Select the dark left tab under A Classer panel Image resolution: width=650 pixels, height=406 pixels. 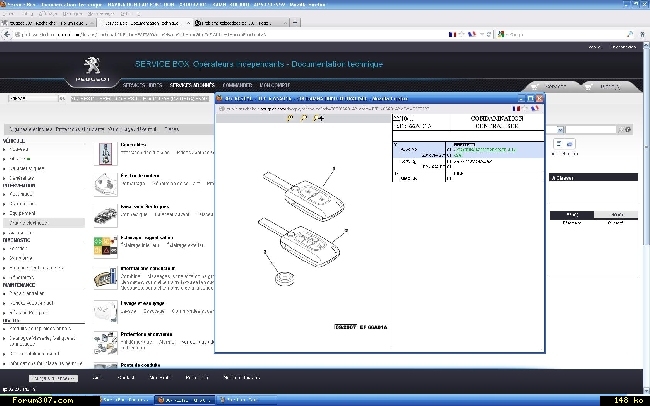(572, 215)
